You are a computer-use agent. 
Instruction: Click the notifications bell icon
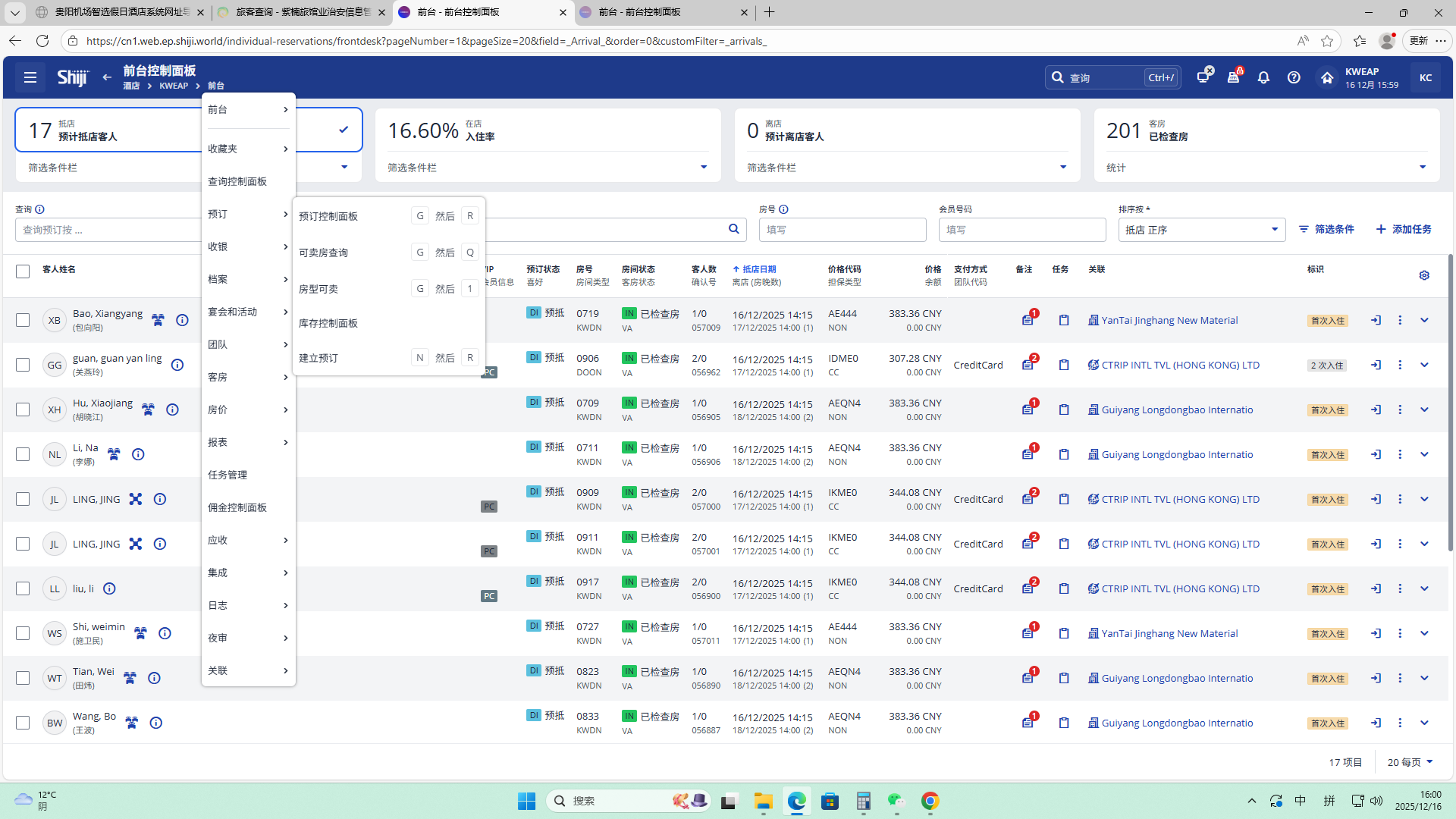(x=1263, y=77)
